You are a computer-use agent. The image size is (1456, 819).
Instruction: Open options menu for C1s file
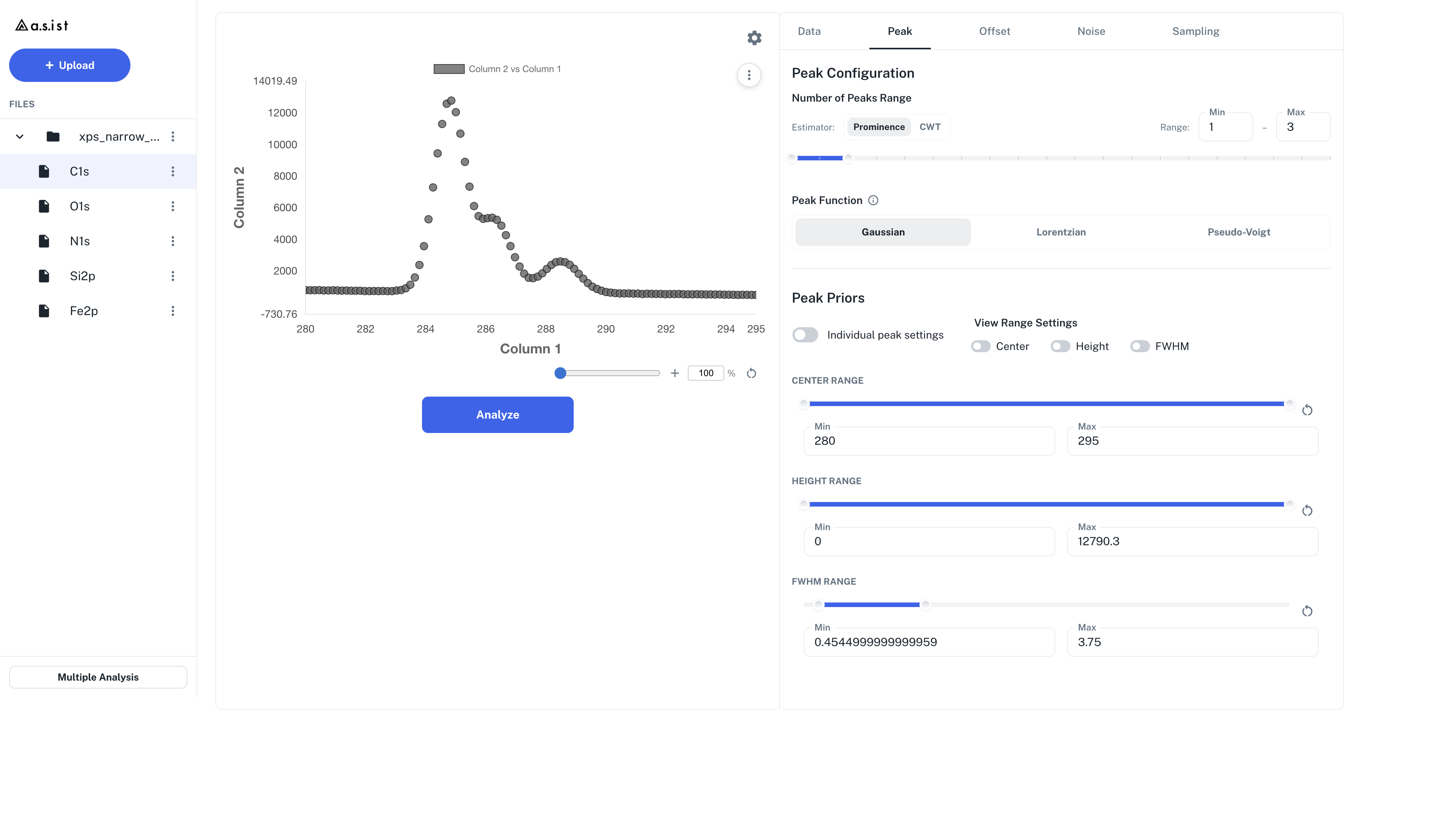(x=173, y=171)
